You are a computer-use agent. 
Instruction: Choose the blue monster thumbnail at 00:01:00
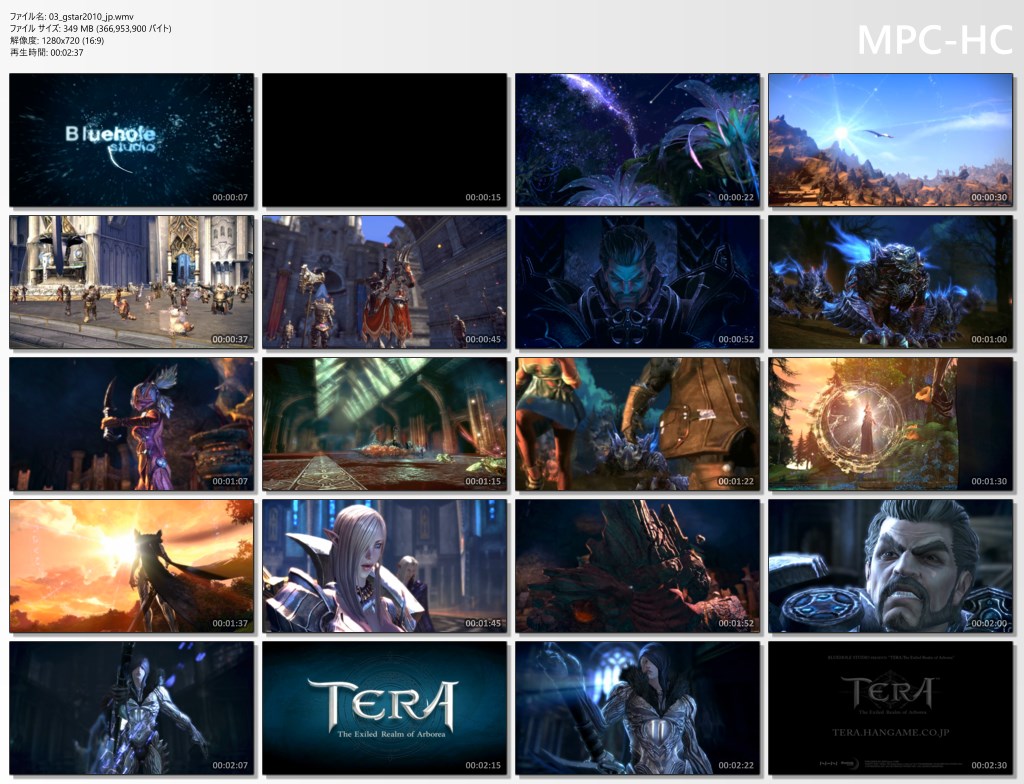pyautogui.click(x=890, y=282)
